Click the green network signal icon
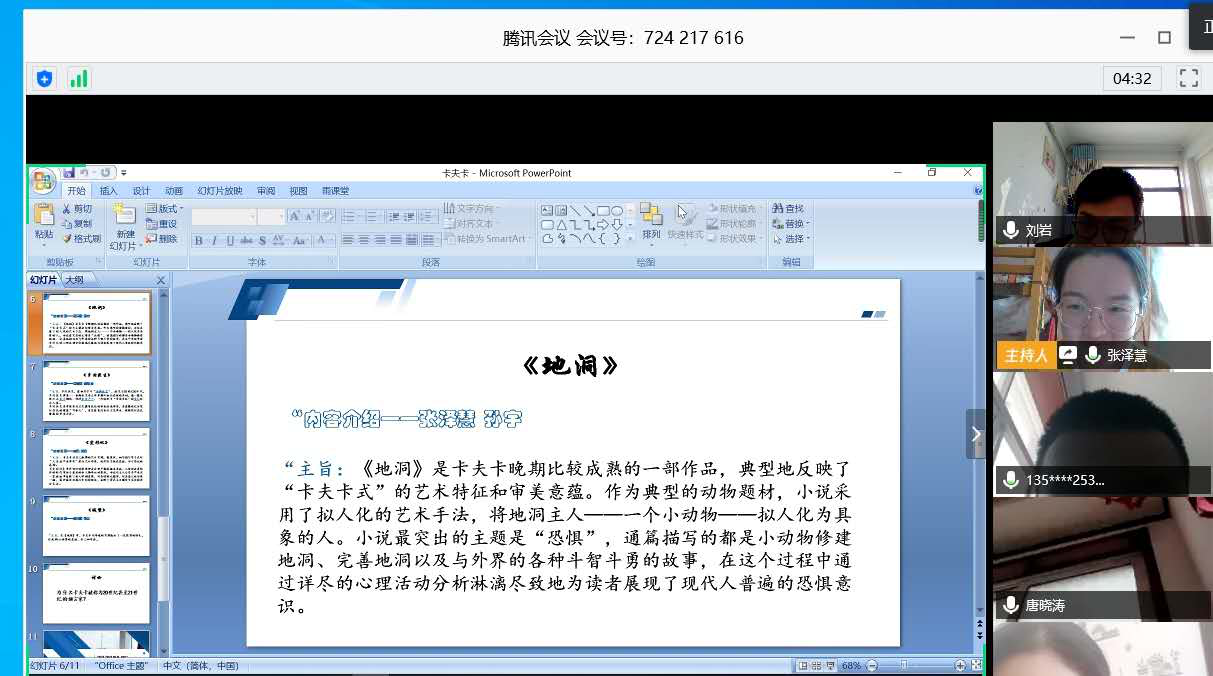The width and height of the screenshot is (1213, 676). pos(78,78)
